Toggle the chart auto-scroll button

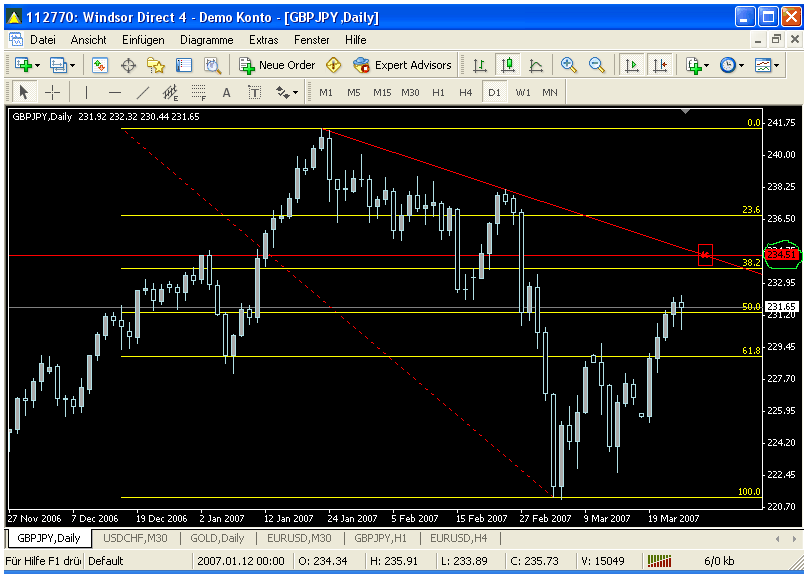(x=632, y=65)
